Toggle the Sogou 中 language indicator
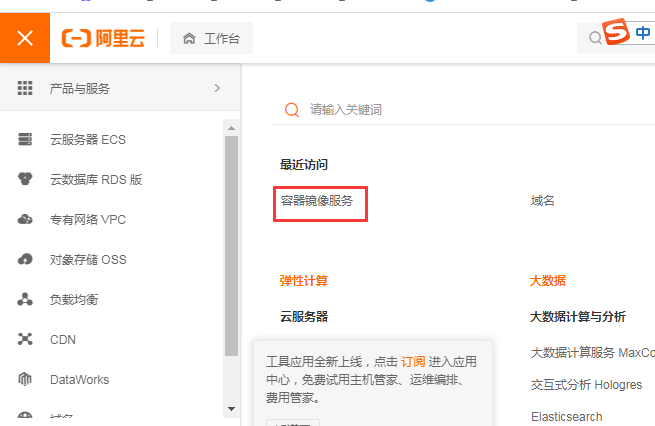 (642, 33)
